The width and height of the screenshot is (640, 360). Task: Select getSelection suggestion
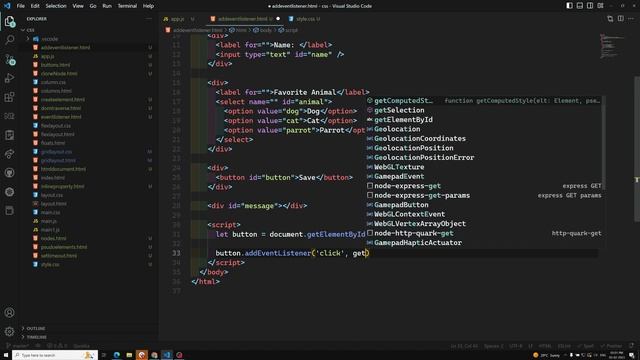pyautogui.click(x=484, y=110)
